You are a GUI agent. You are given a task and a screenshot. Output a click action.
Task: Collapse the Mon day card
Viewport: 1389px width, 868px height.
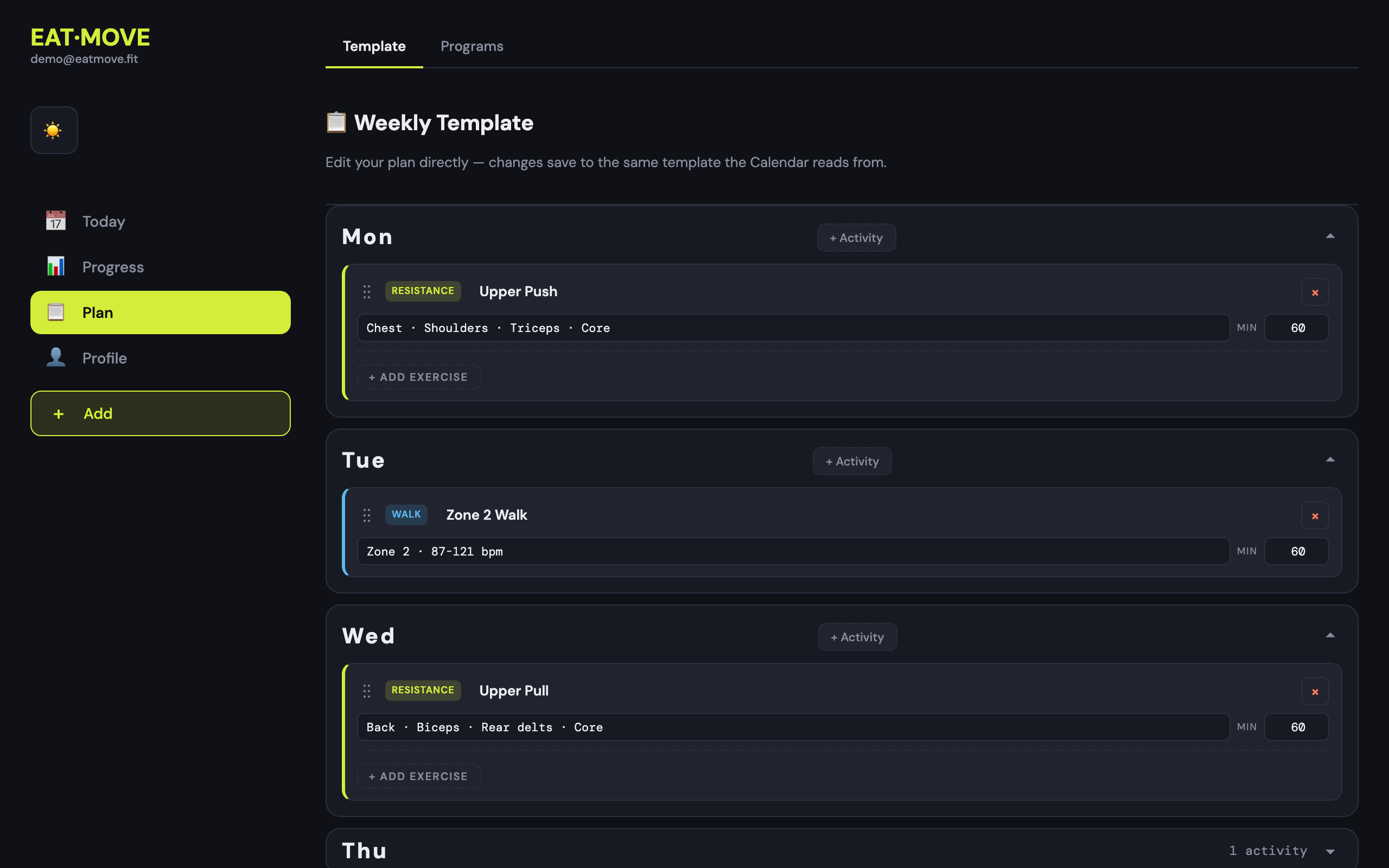[1330, 237]
